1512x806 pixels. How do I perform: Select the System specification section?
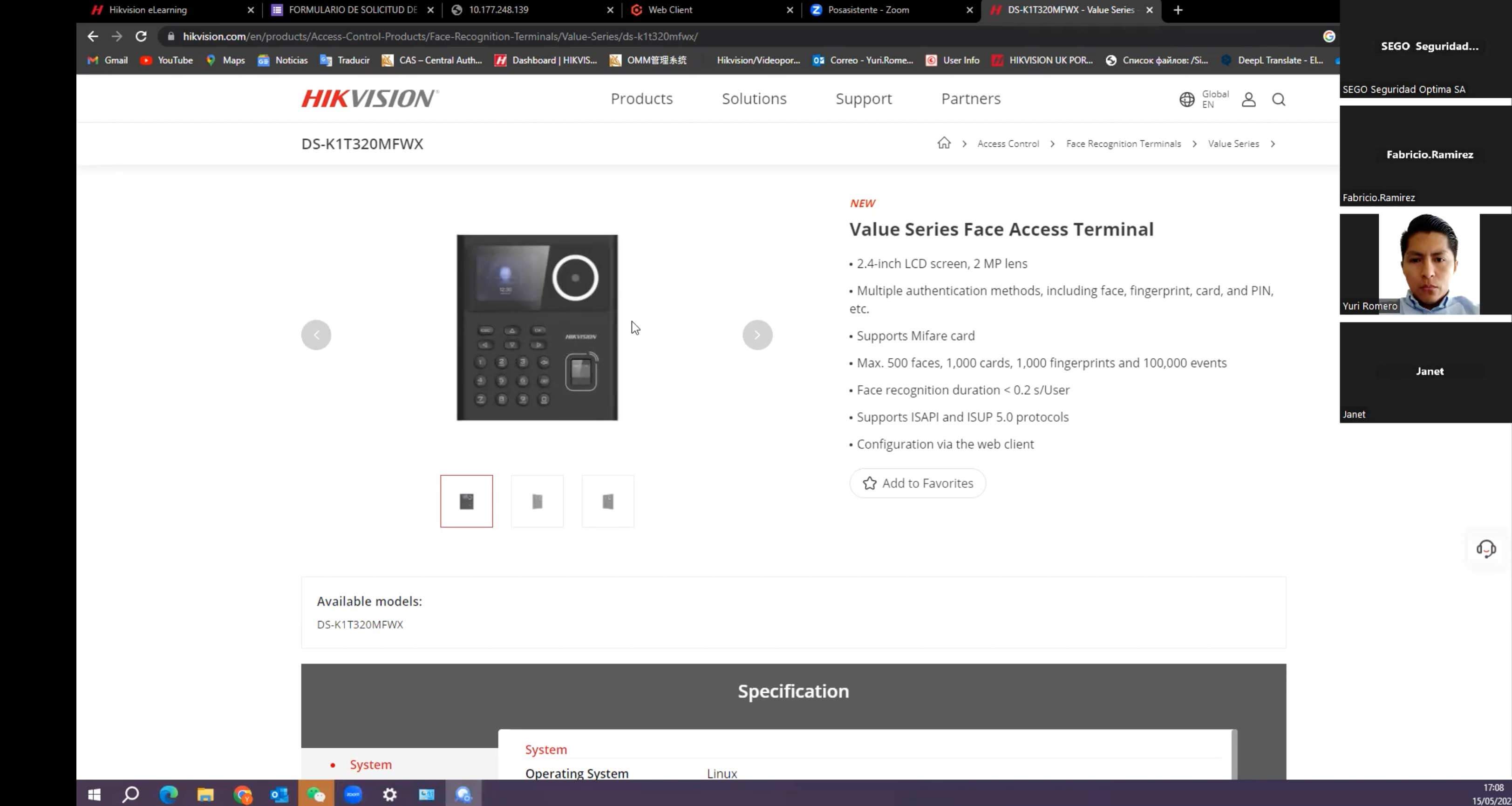point(370,765)
